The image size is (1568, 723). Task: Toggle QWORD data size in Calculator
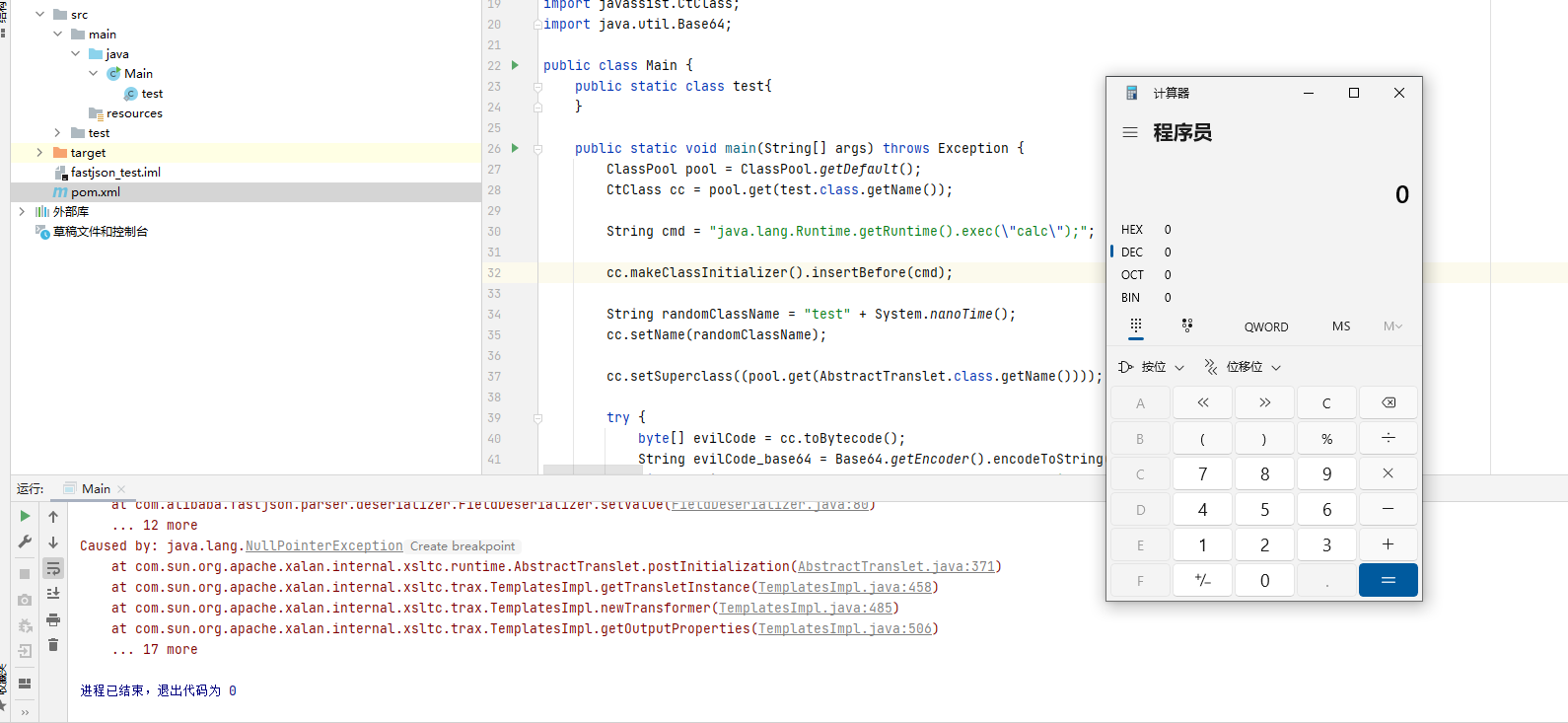point(1266,326)
